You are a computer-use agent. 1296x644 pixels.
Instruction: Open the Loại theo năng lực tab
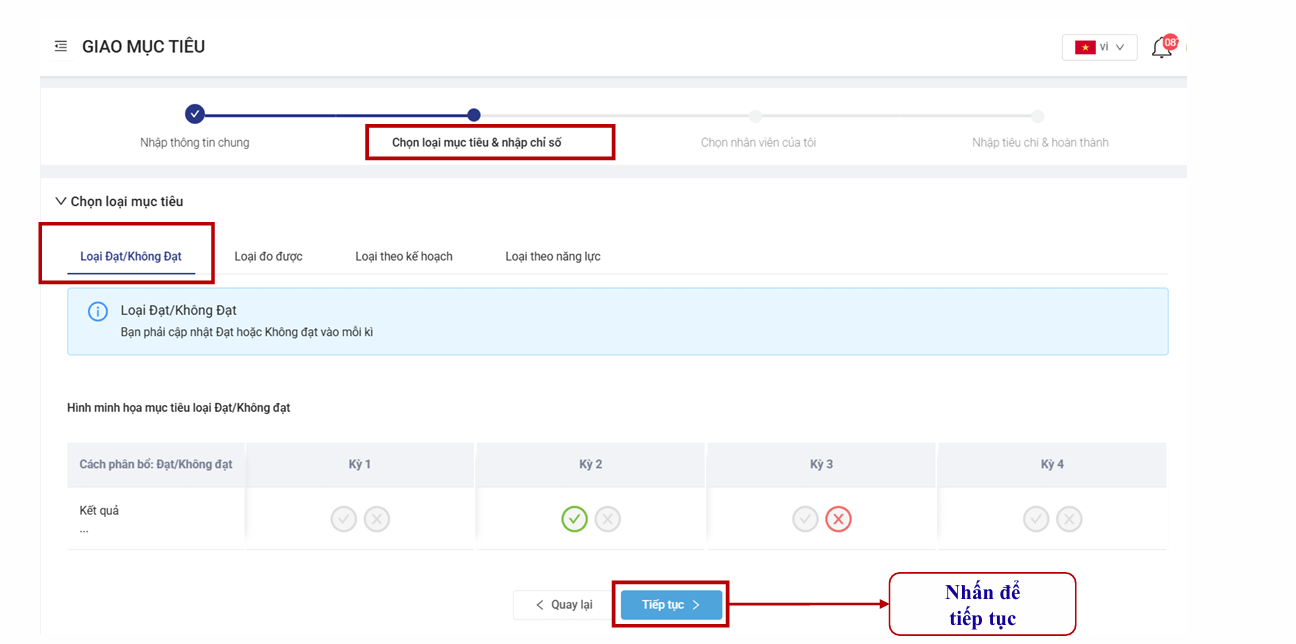[x=552, y=257]
